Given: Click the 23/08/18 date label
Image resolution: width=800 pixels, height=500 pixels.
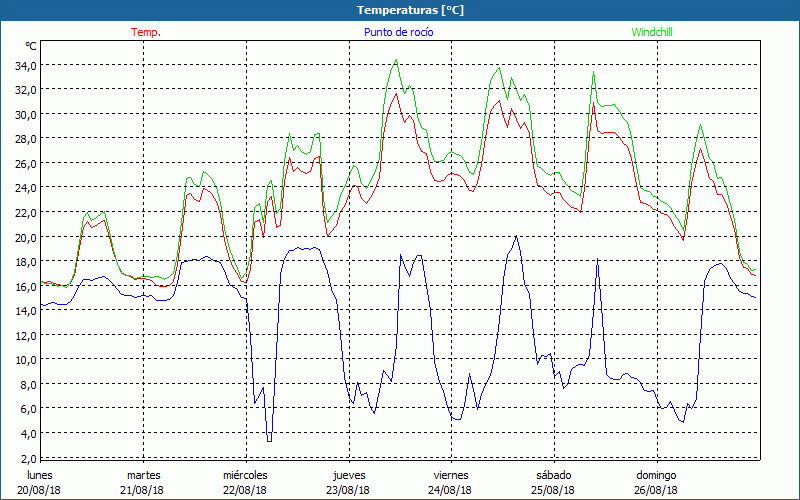Looking at the screenshot, I should 348,490.
